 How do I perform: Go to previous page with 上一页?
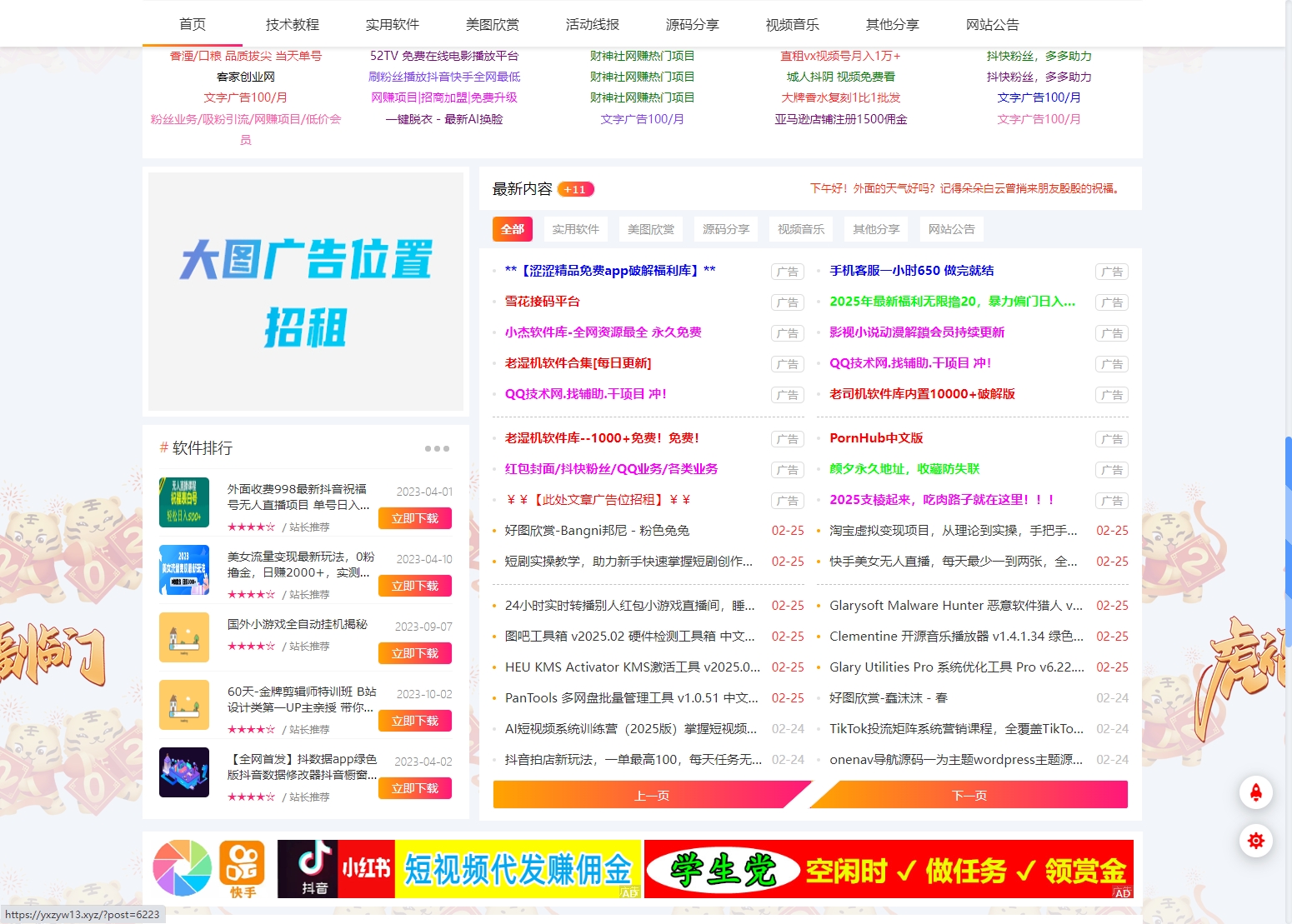click(651, 795)
